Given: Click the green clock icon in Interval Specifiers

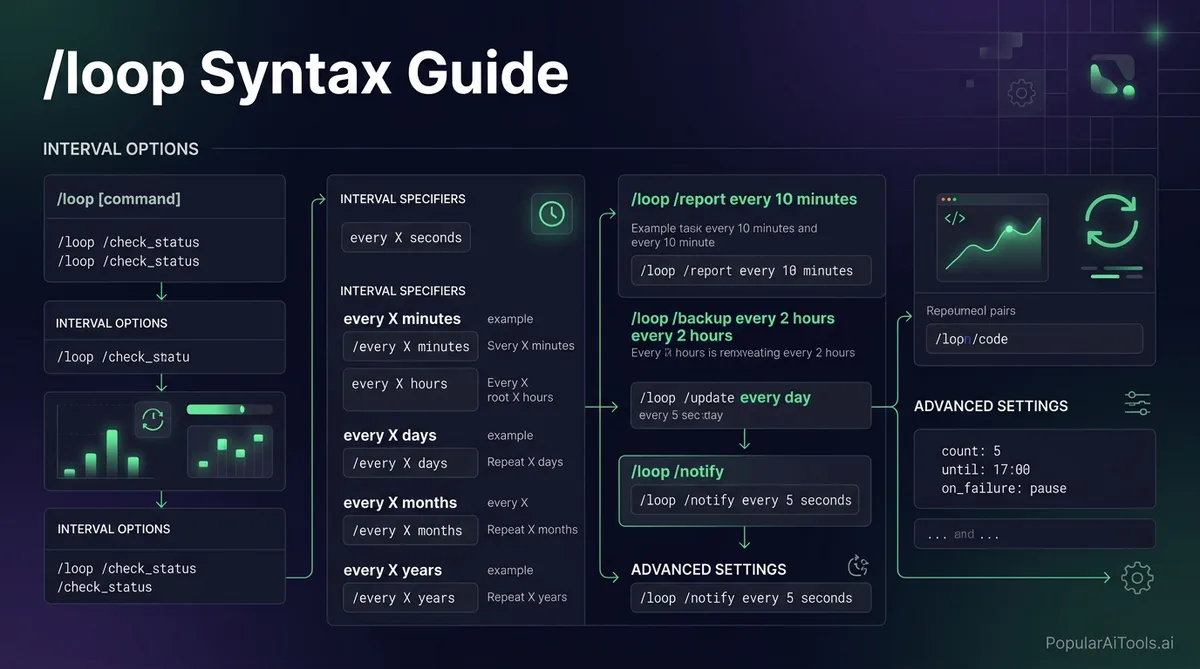Looking at the screenshot, I should pyautogui.click(x=551, y=213).
